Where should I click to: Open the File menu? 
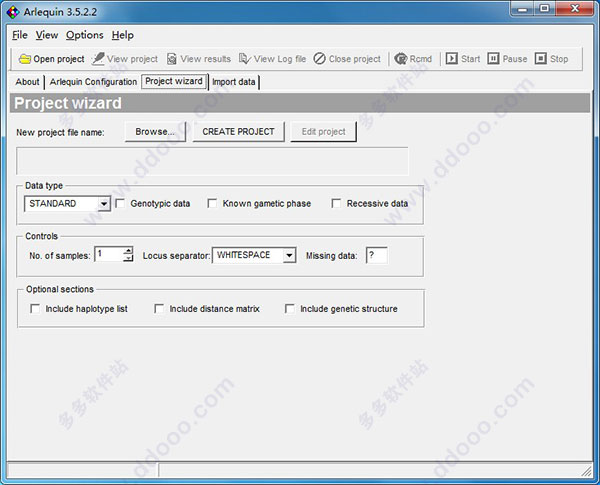(20, 35)
